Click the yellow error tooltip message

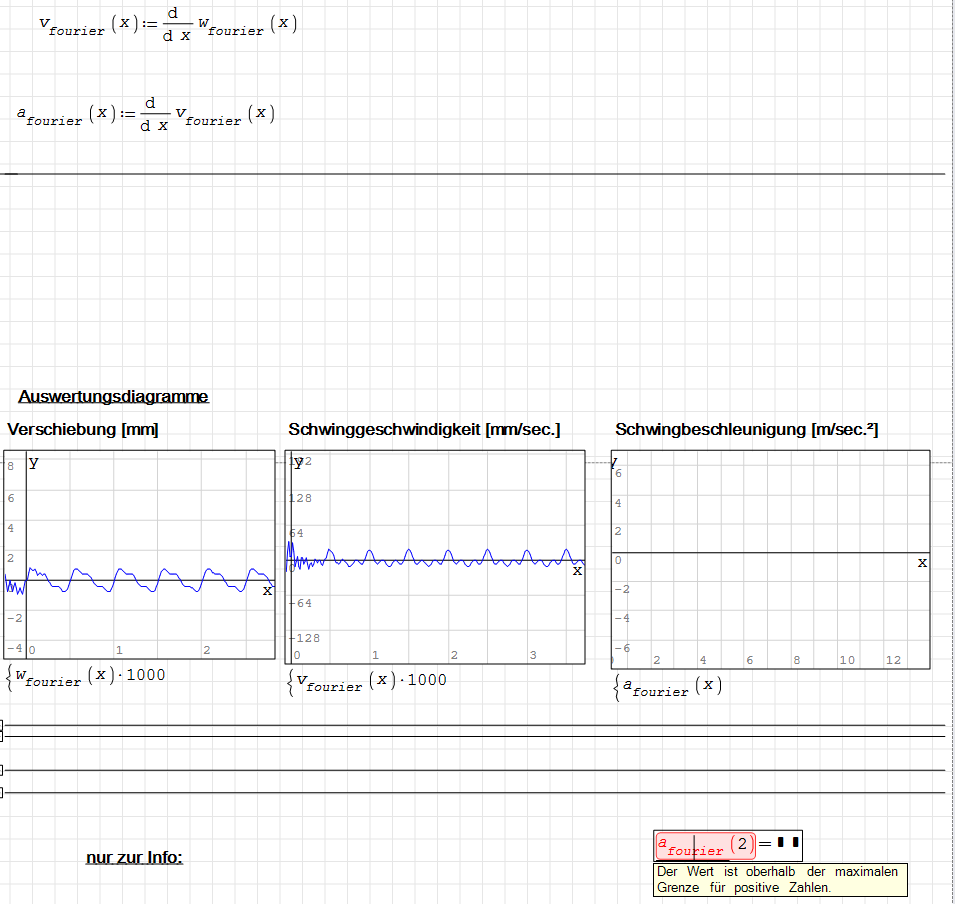click(x=782, y=879)
